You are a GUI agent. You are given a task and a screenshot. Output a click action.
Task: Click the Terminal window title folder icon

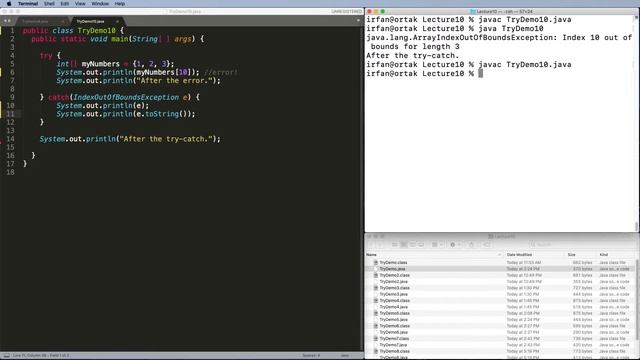tap(473, 11)
